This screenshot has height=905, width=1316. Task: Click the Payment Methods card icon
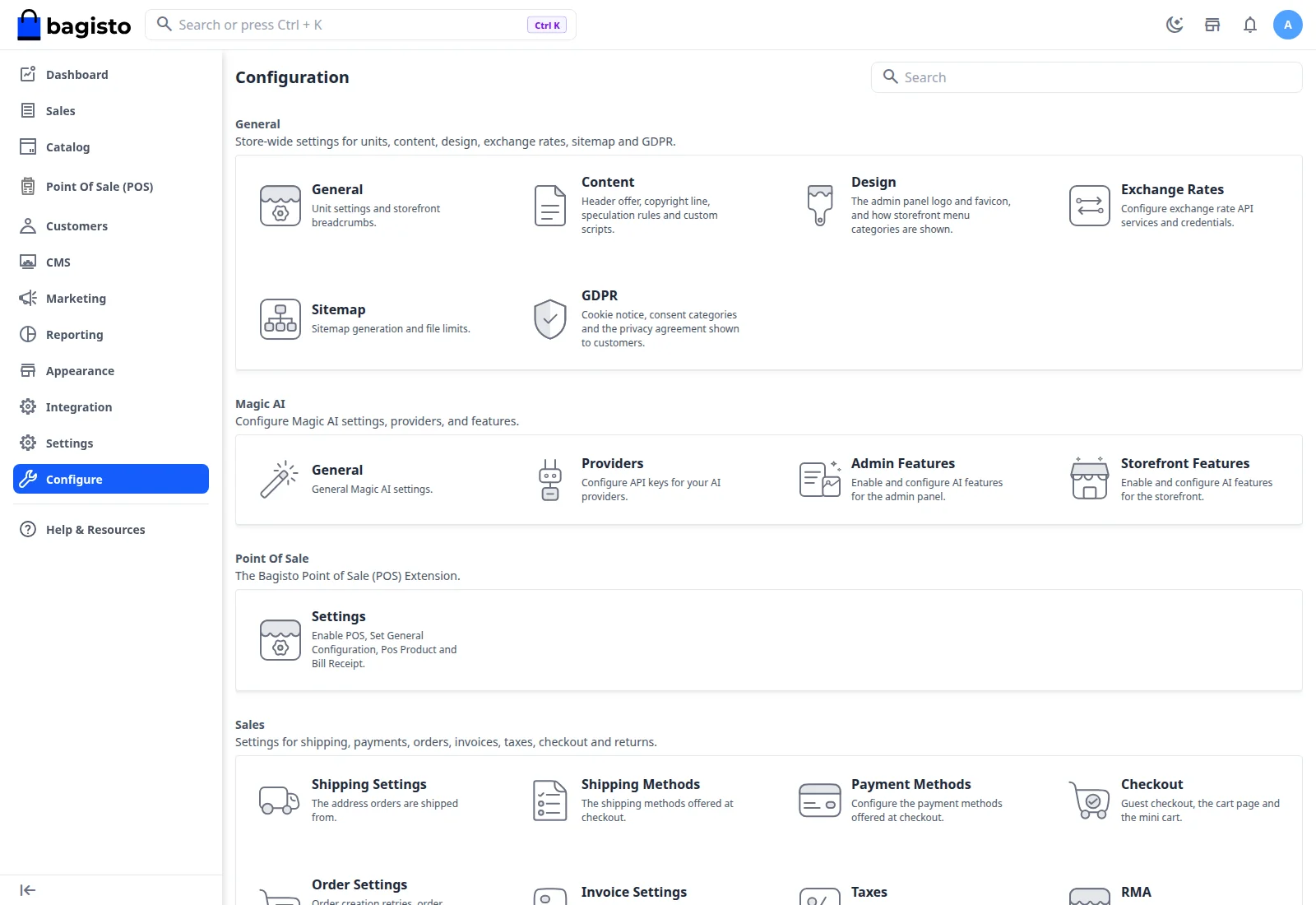pyautogui.click(x=820, y=801)
